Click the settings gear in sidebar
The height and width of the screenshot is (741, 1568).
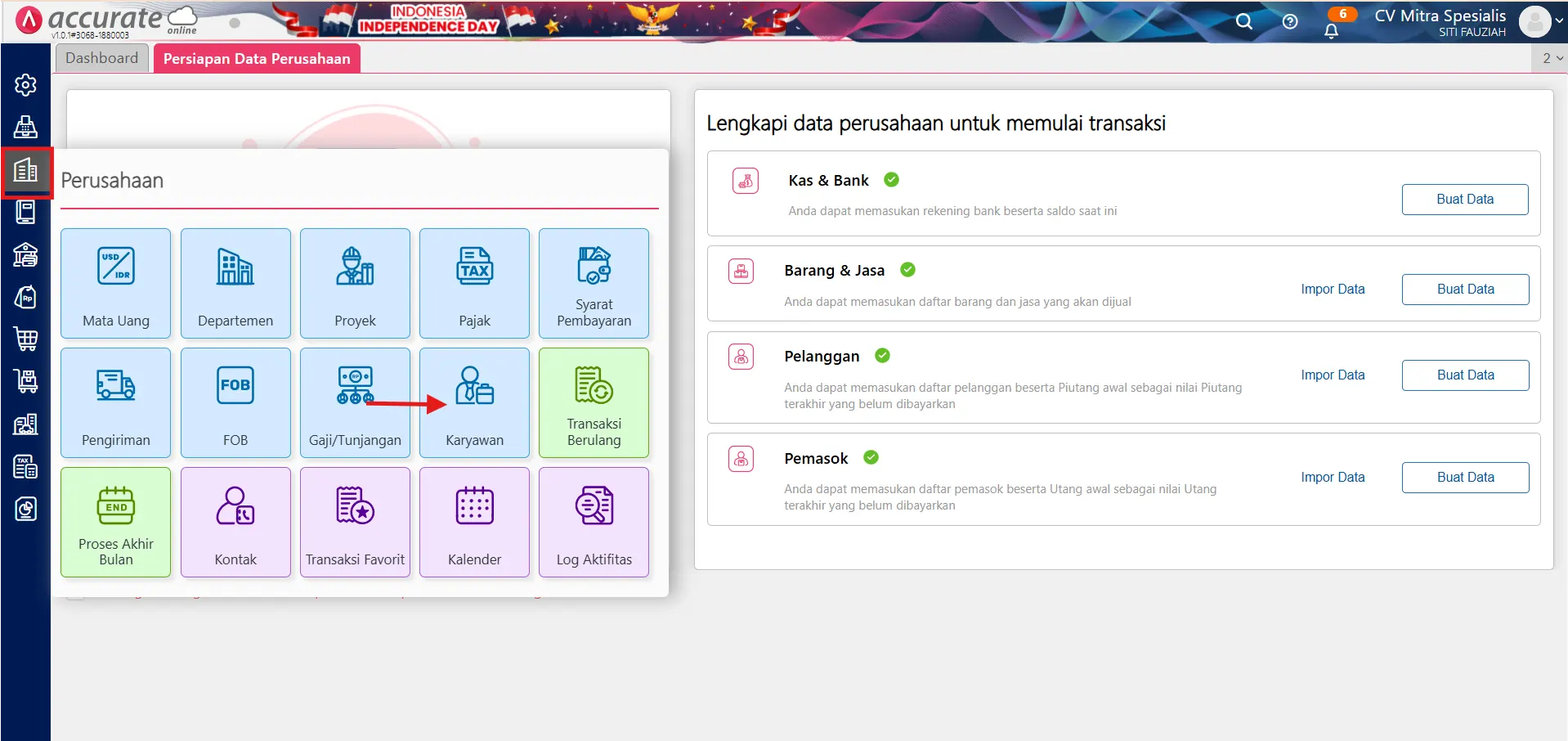coord(25,85)
